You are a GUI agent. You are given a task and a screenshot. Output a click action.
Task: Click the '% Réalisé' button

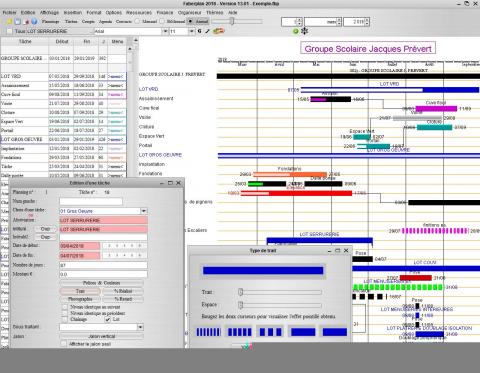[123, 291]
